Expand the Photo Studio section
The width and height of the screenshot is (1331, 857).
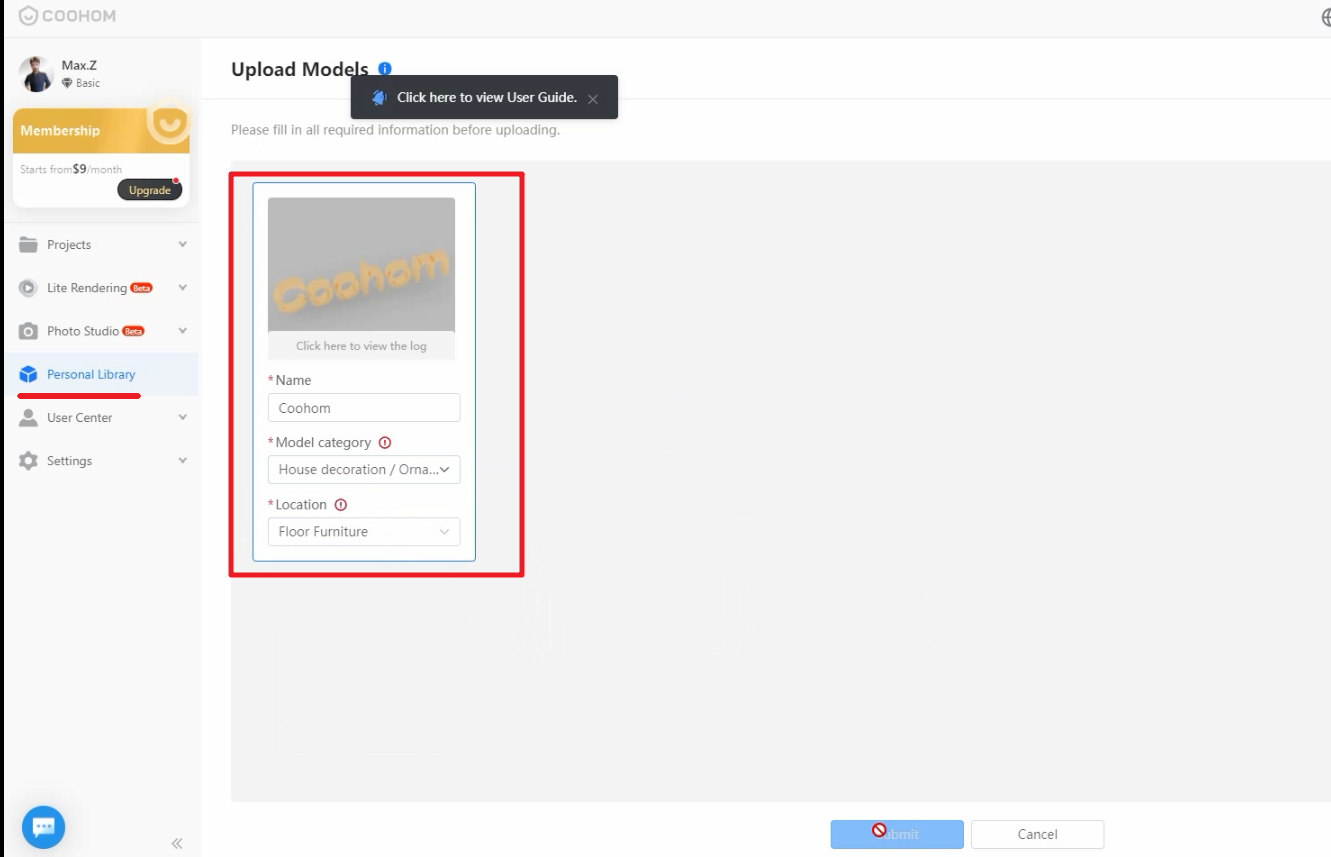point(182,331)
